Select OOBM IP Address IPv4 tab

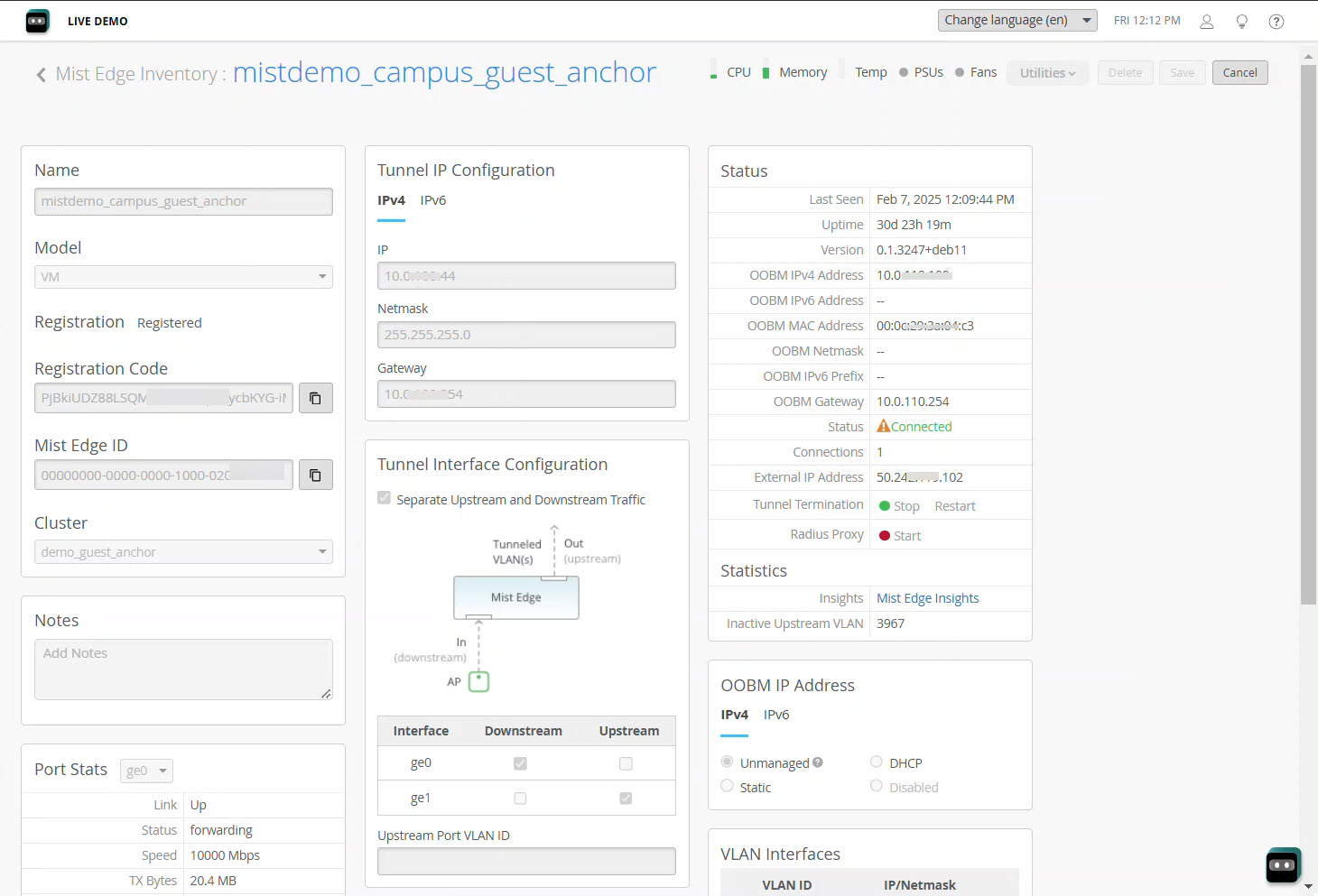pos(734,715)
